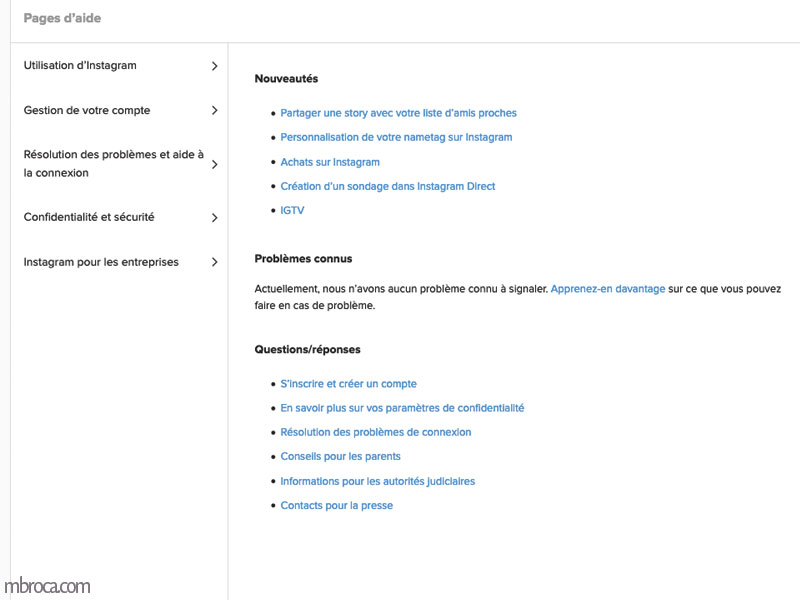The height and width of the screenshot is (600, 800).
Task: Expand the Instagram pour les entreprises chevron
Action: click(x=214, y=263)
